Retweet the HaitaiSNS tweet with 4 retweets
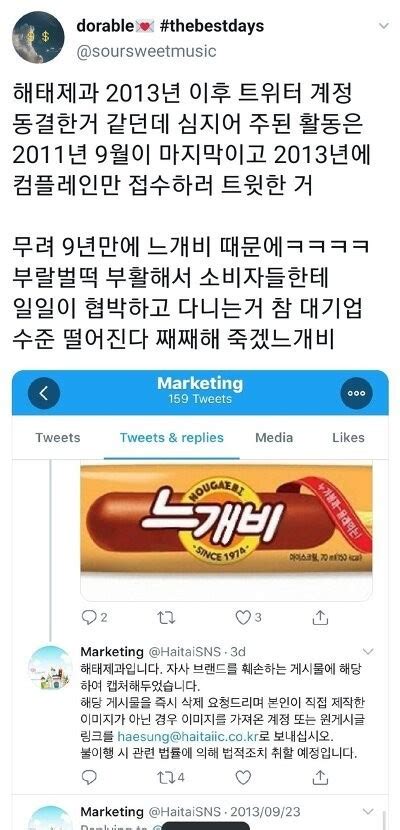This screenshot has width=400, height=830. click(x=171, y=778)
